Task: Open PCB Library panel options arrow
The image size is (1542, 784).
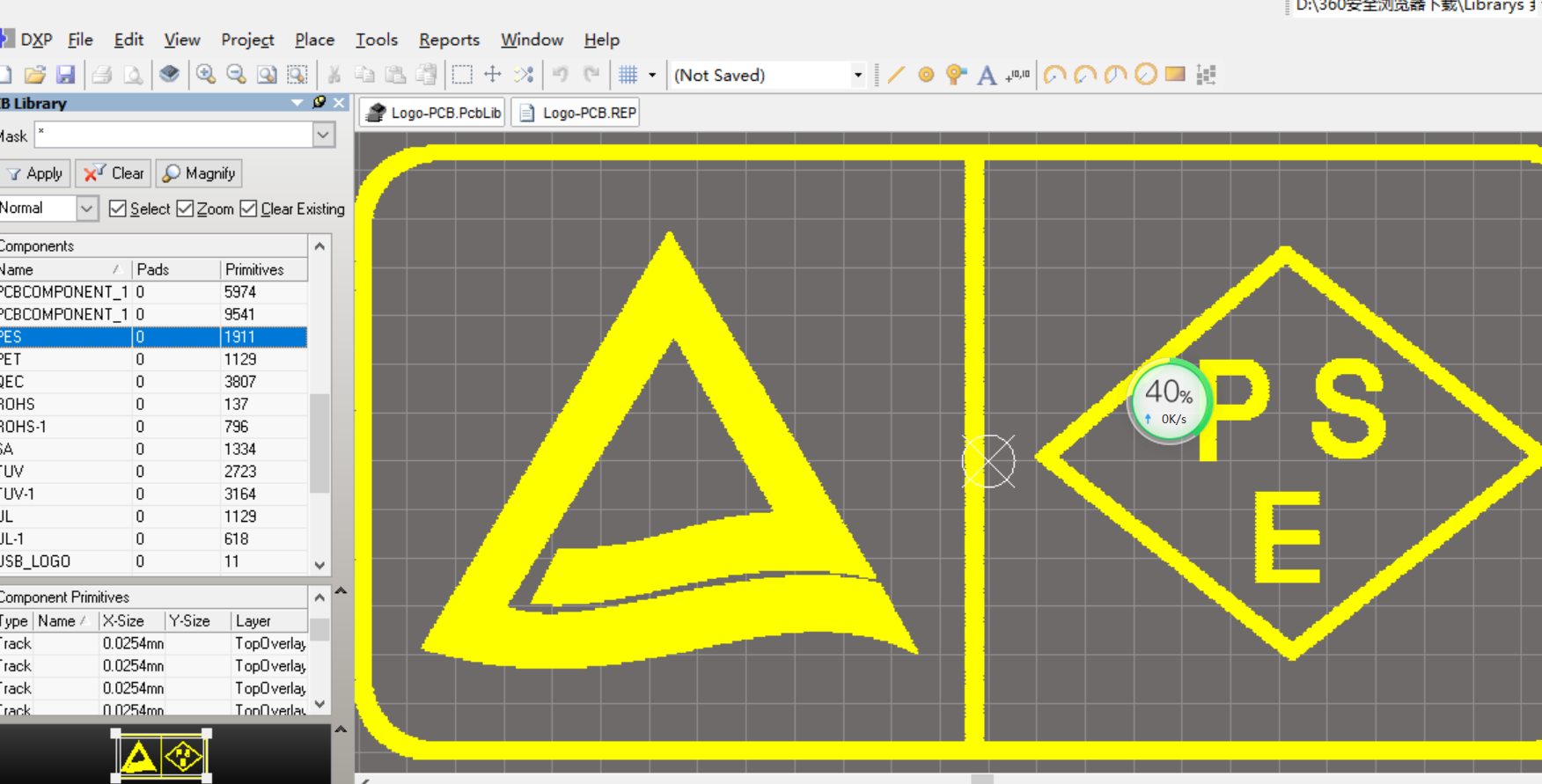Action: (x=297, y=103)
